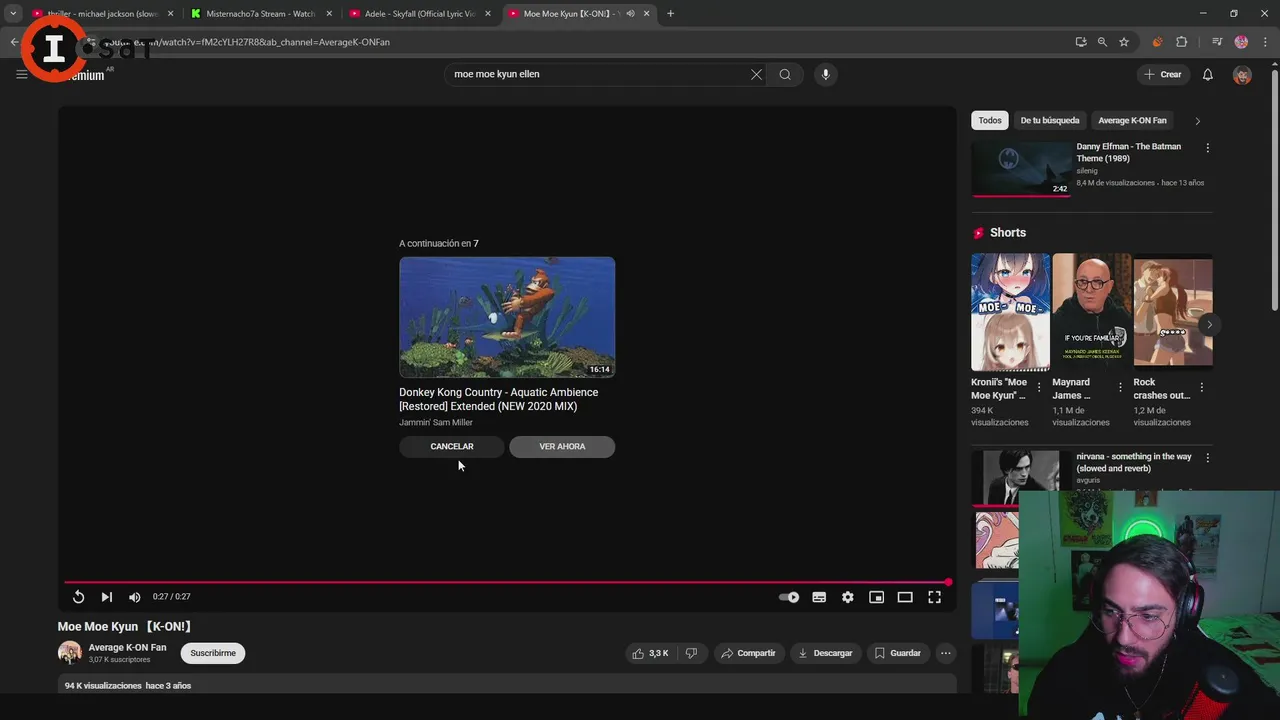Open Kronii's Moe Moe Kyun short
The width and height of the screenshot is (1280, 720).
pyautogui.click(x=1010, y=312)
